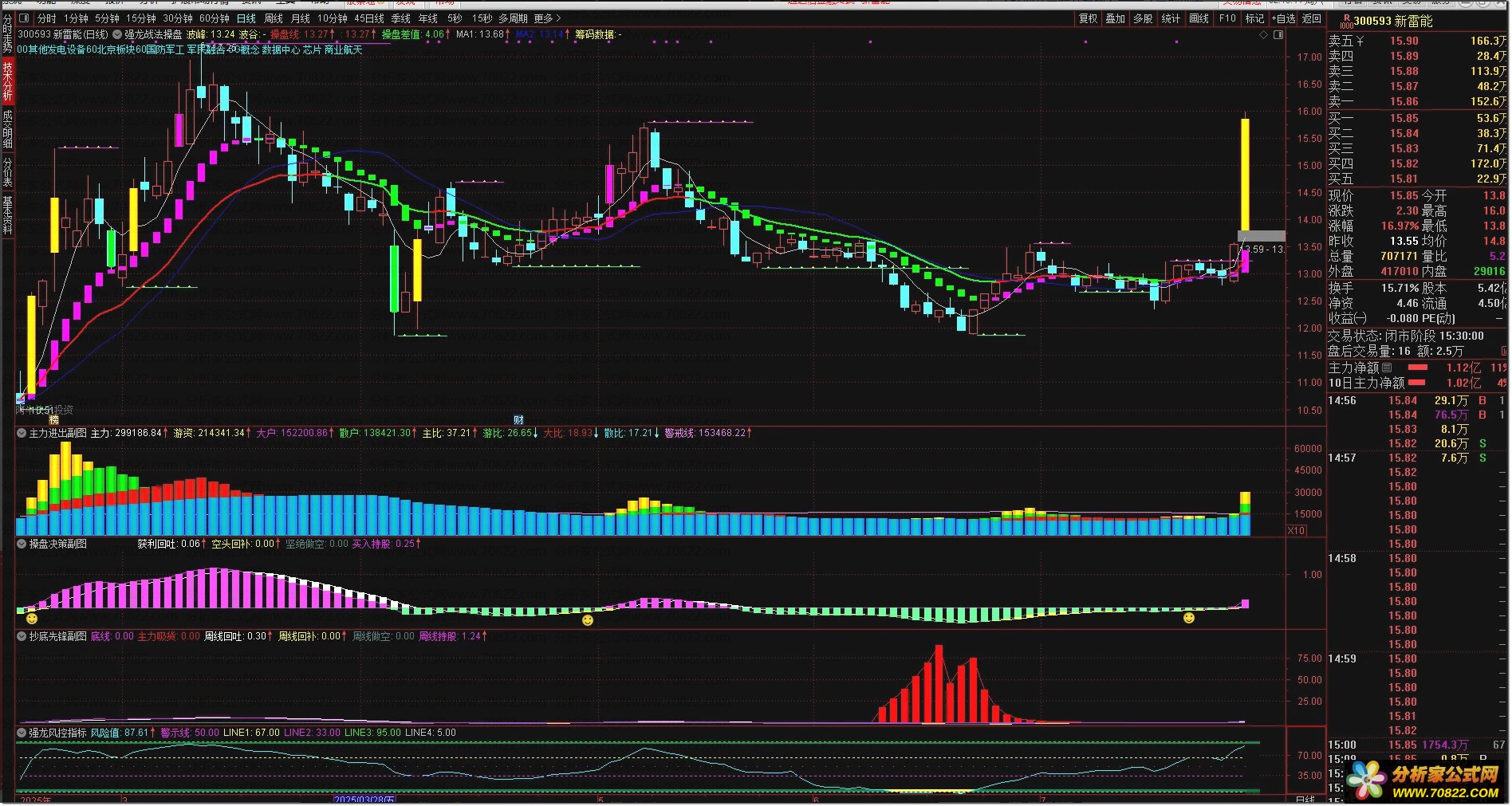Select the 日线 period

pyautogui.click(x=246, y=18)
